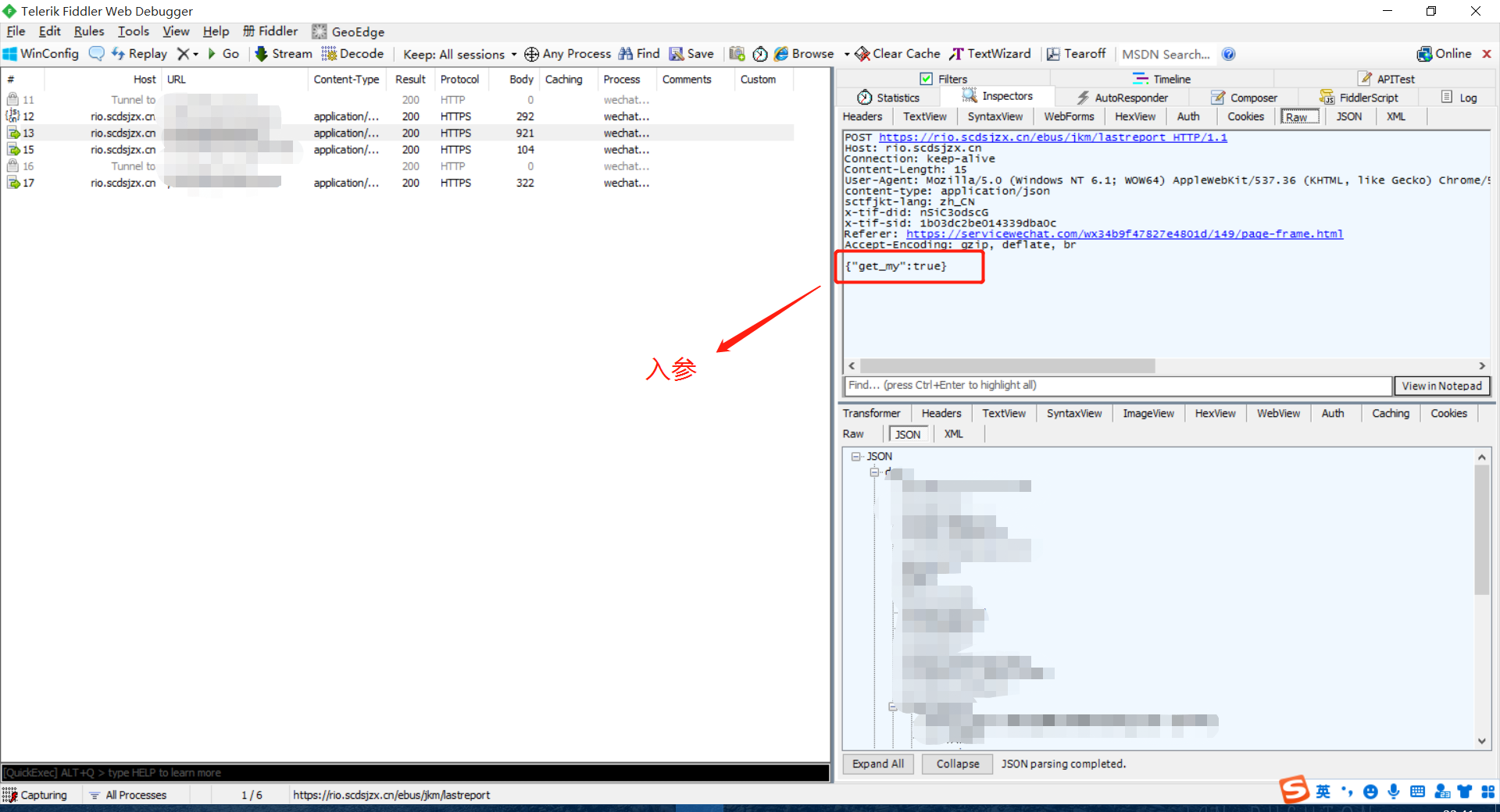The height and width of the screenshot is (812, 1500).
Task: Click the Clear Cache button
Action: point(897,54)
